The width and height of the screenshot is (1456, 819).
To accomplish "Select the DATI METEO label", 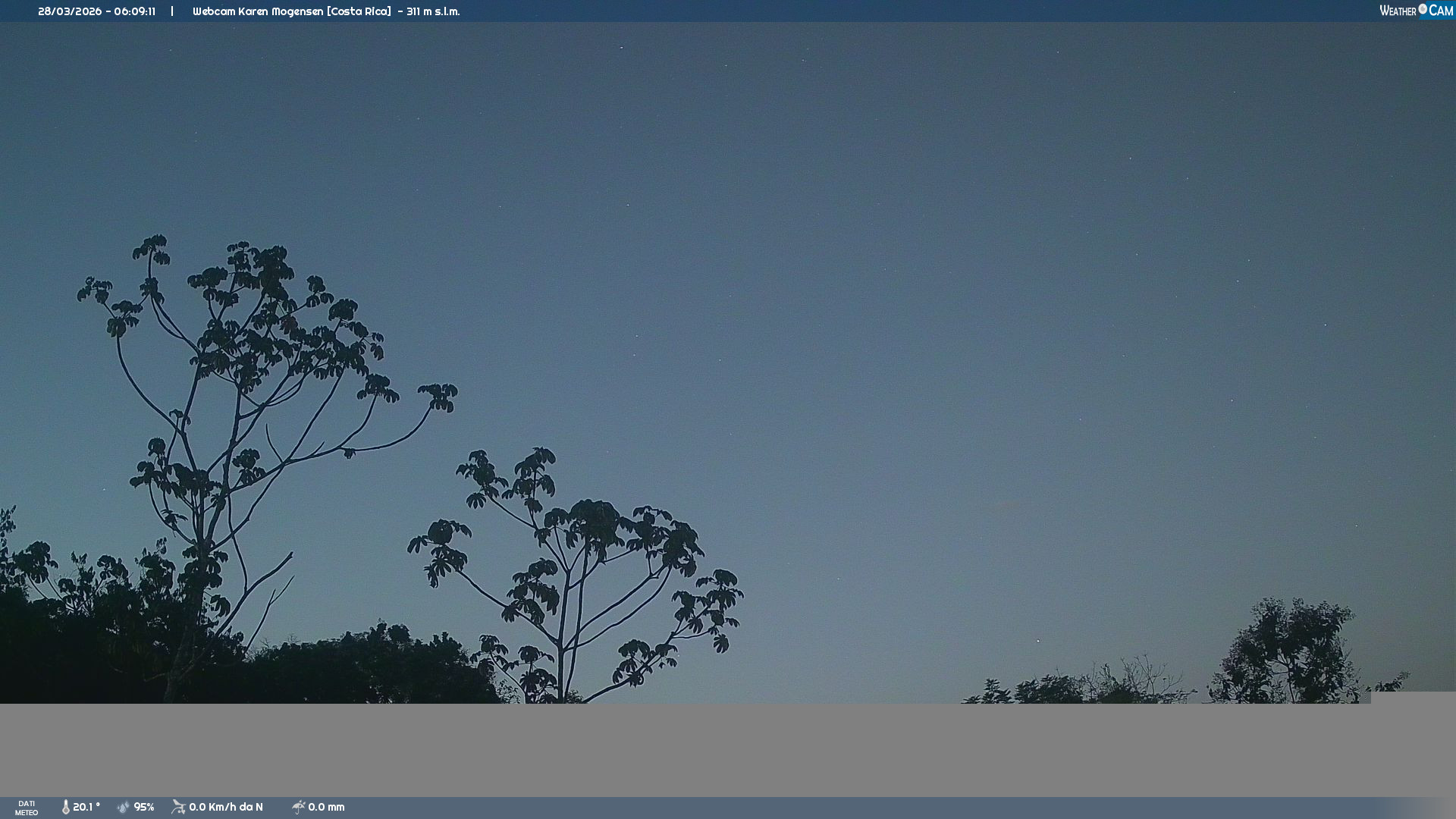I will tap(27, 808).
